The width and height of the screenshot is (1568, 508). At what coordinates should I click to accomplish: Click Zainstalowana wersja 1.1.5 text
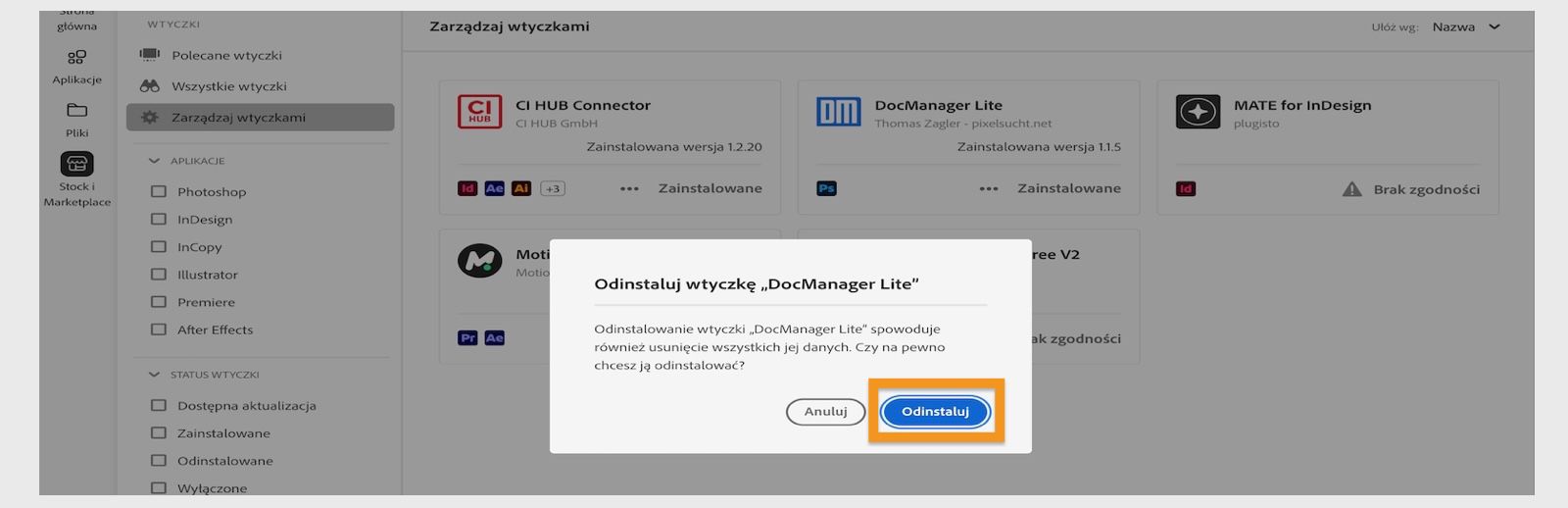1039,147
